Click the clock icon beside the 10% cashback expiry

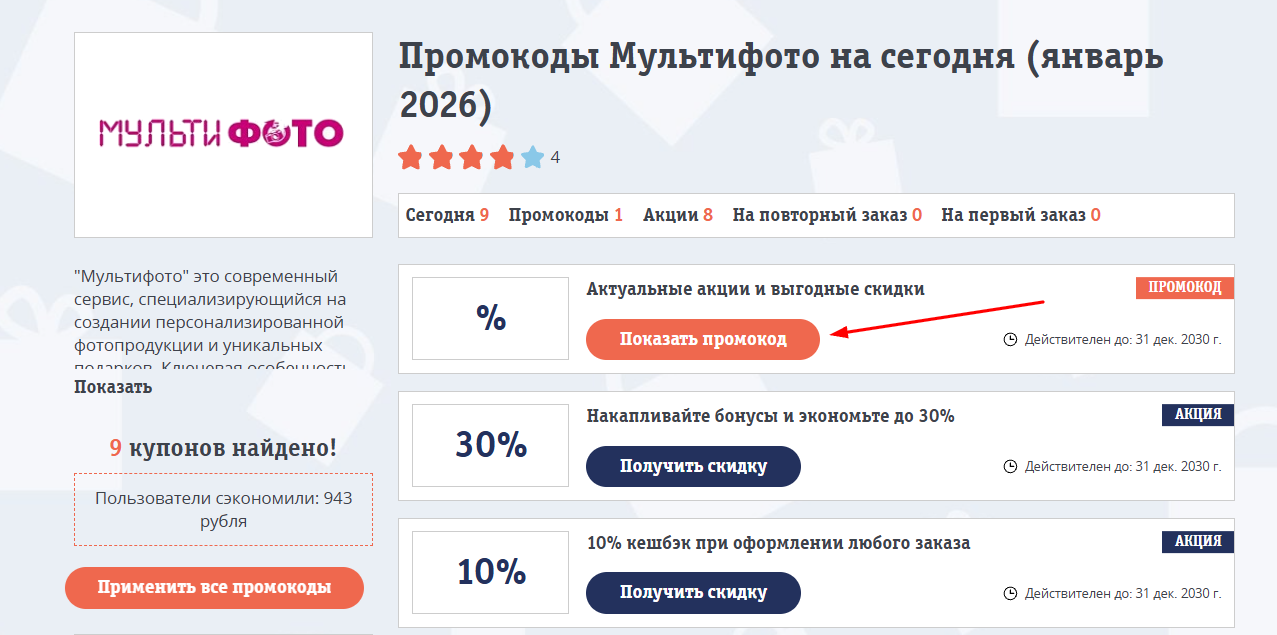[1013, 592]
